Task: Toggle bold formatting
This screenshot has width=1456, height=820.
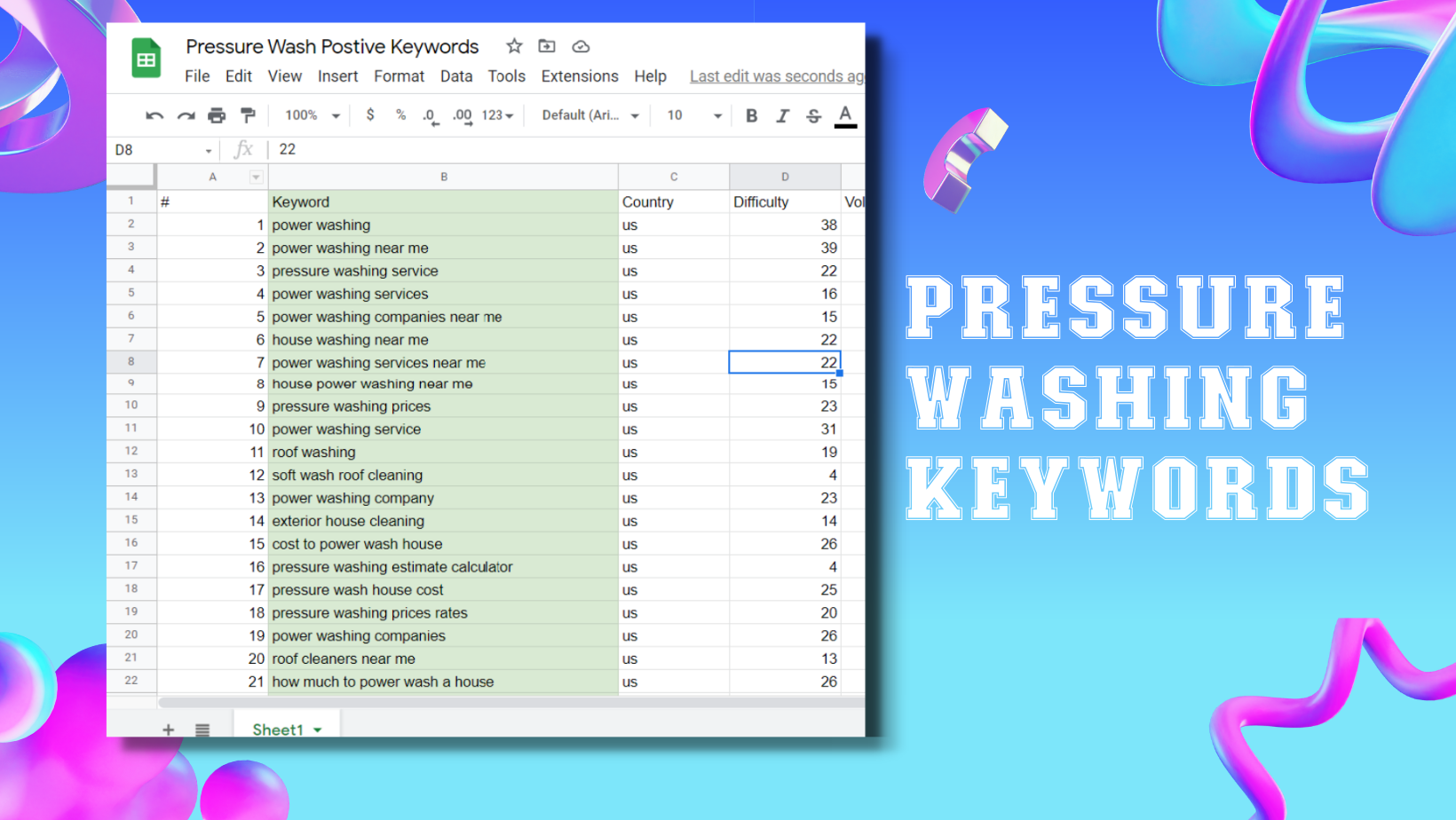Action: pos(751,115)
